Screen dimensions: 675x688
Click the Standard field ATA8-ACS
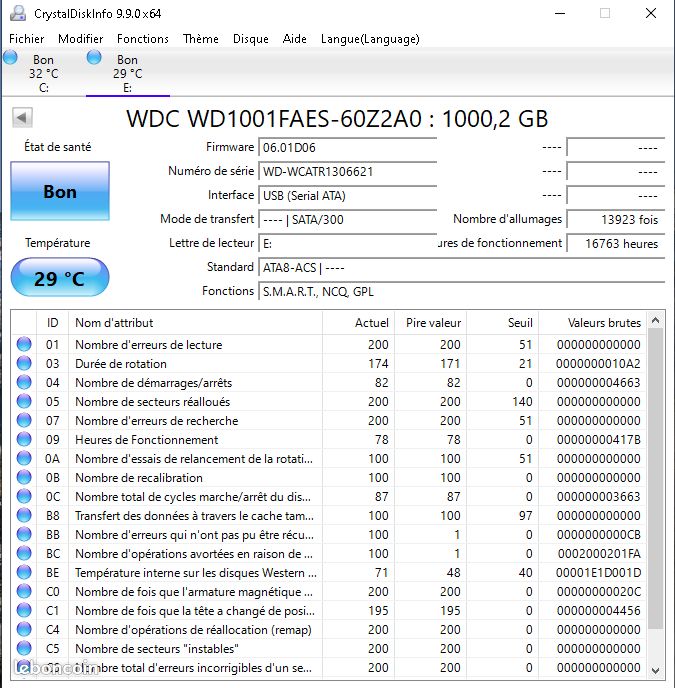pos(462,267)
